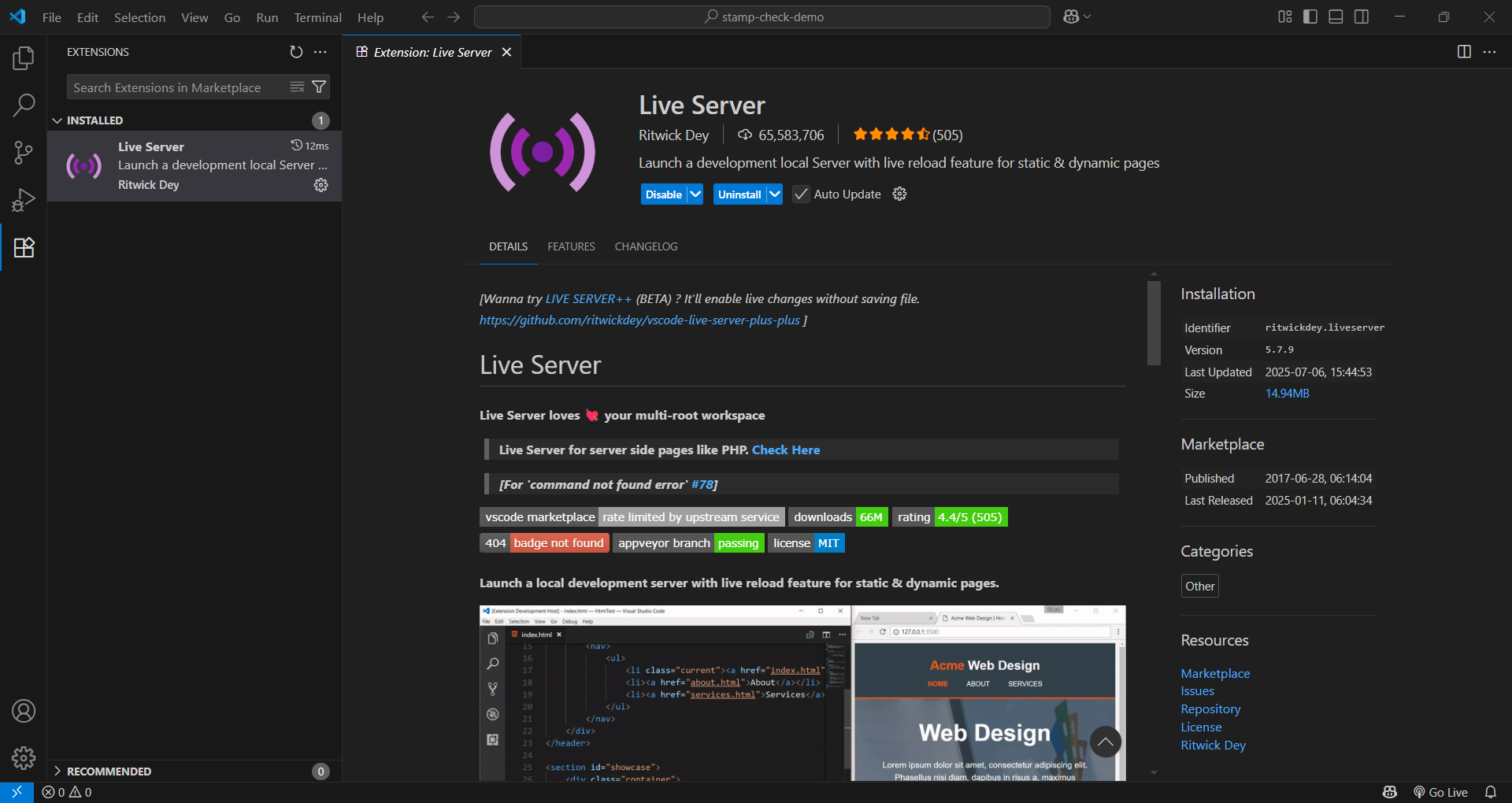1512x803 pixels.
Task: Open the Help menu
Action: pyautogui.click(x=370, y=17)
